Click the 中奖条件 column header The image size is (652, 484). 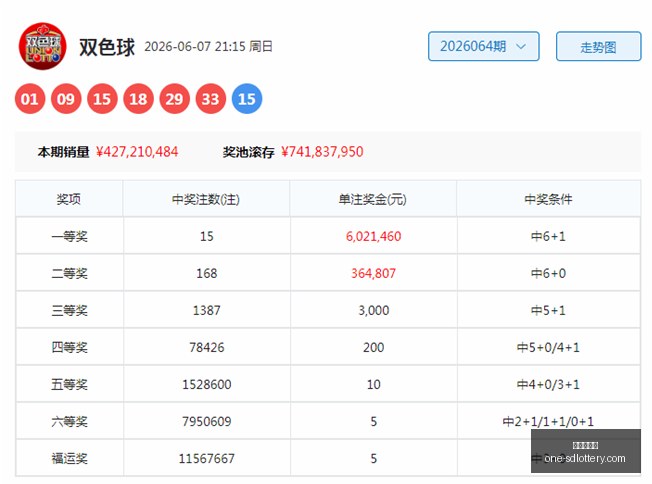[x=548, y=199]
